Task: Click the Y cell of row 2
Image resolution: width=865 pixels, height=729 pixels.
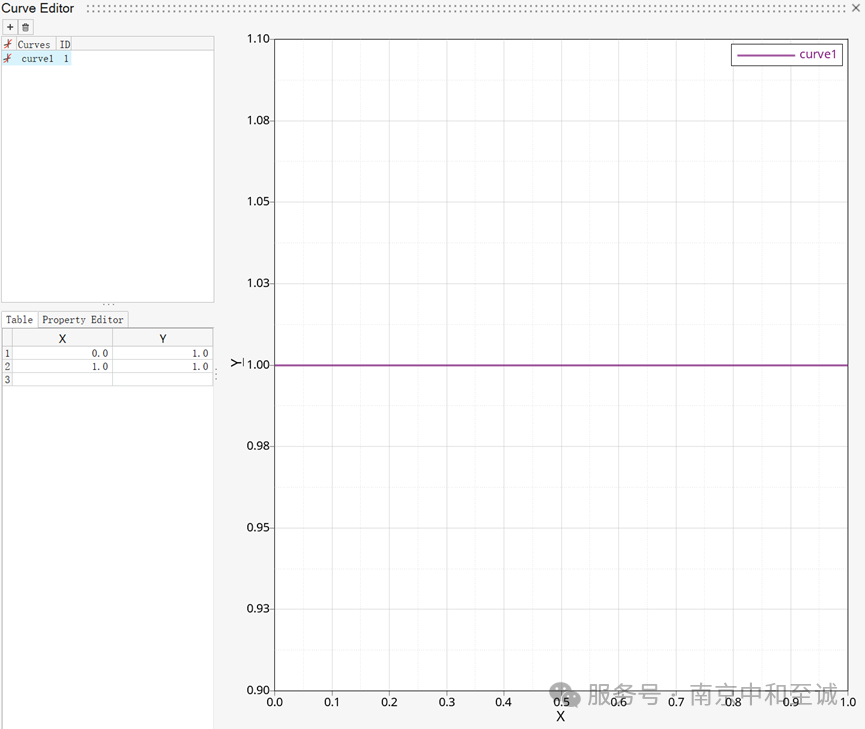Action: coord(163,366)
